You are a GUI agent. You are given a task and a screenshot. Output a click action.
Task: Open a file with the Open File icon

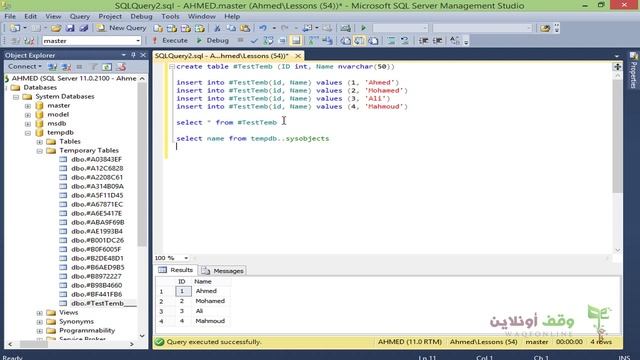56,28
